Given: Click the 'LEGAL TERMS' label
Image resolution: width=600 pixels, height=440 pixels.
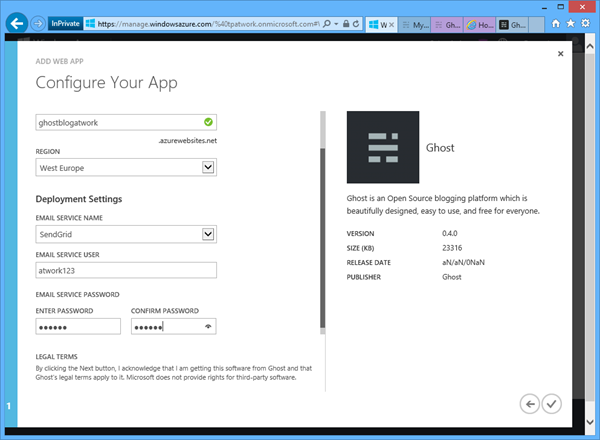Looking at the screenshot, I should (57, 357).
